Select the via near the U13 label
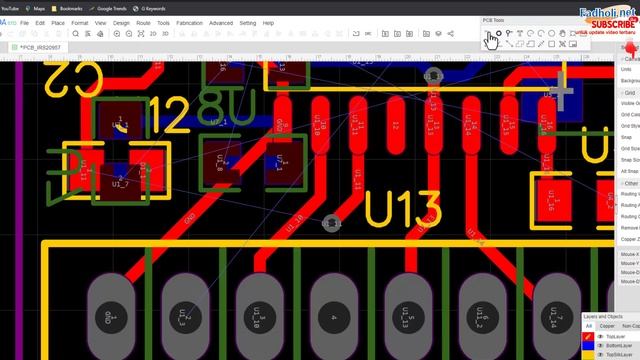The height and width of the screenshot is (360, 640). 331,223
